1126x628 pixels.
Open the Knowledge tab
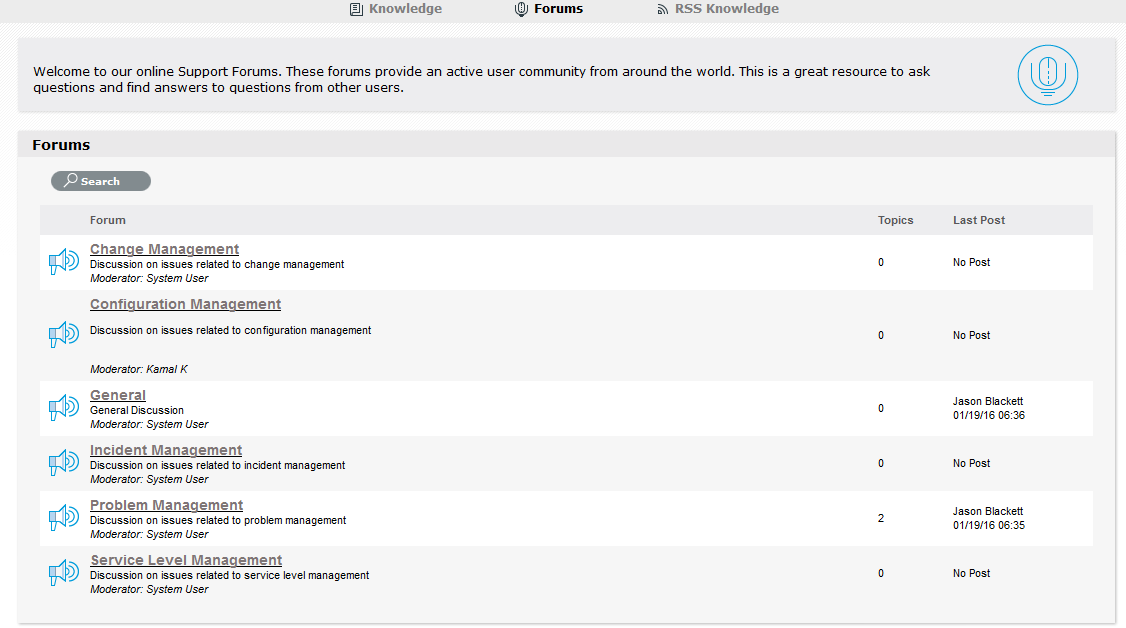(x=396, y=9)
